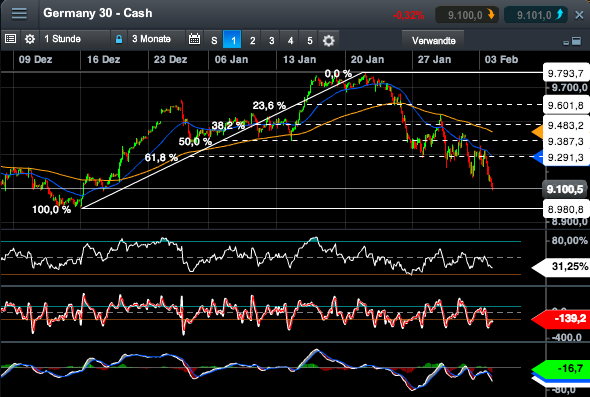
Task: Toggle the blue lock icon
Action: (x=119, y=39)
